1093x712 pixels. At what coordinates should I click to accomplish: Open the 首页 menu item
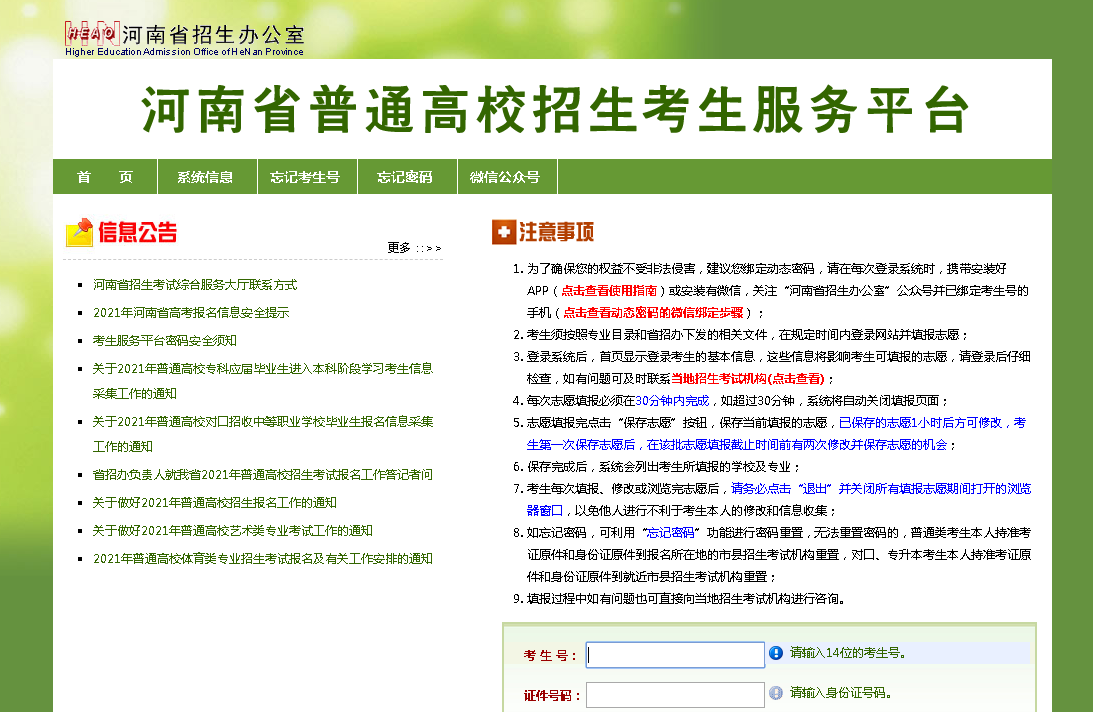click(105, 177)
